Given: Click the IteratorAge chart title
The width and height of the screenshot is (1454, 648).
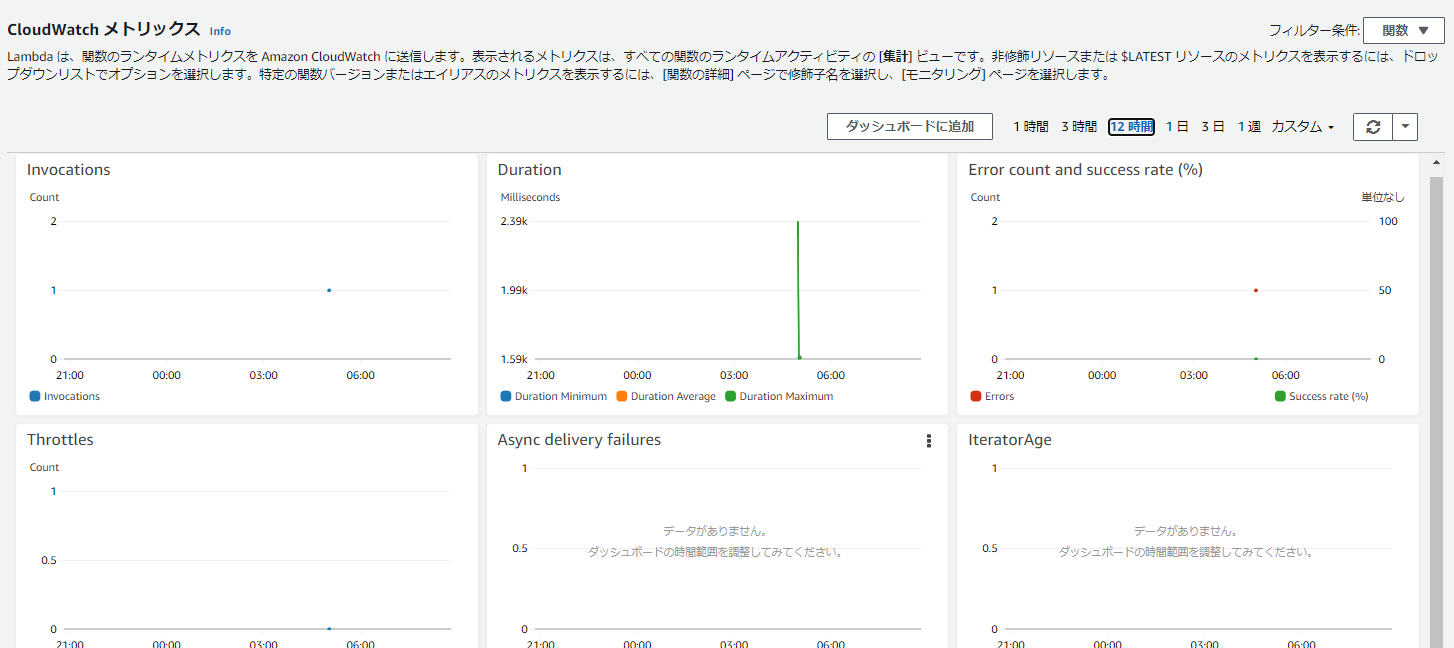Looking at the screenshot, I should coord(1010,440).
